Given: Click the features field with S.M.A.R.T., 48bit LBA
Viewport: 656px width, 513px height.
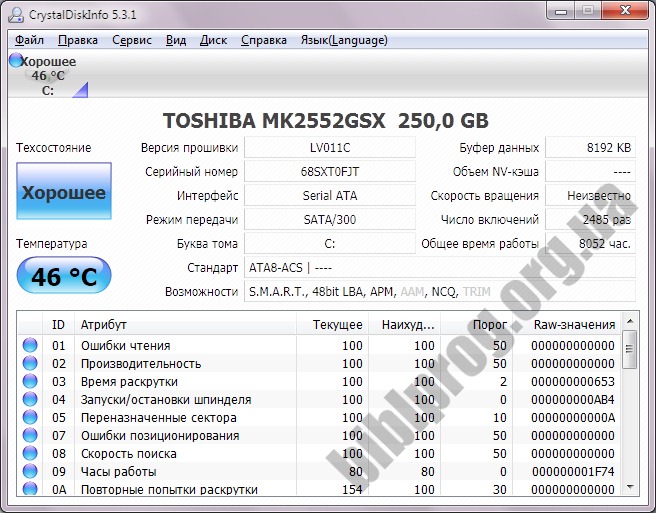Looking at the screenshot, I should tap(440, 291).
